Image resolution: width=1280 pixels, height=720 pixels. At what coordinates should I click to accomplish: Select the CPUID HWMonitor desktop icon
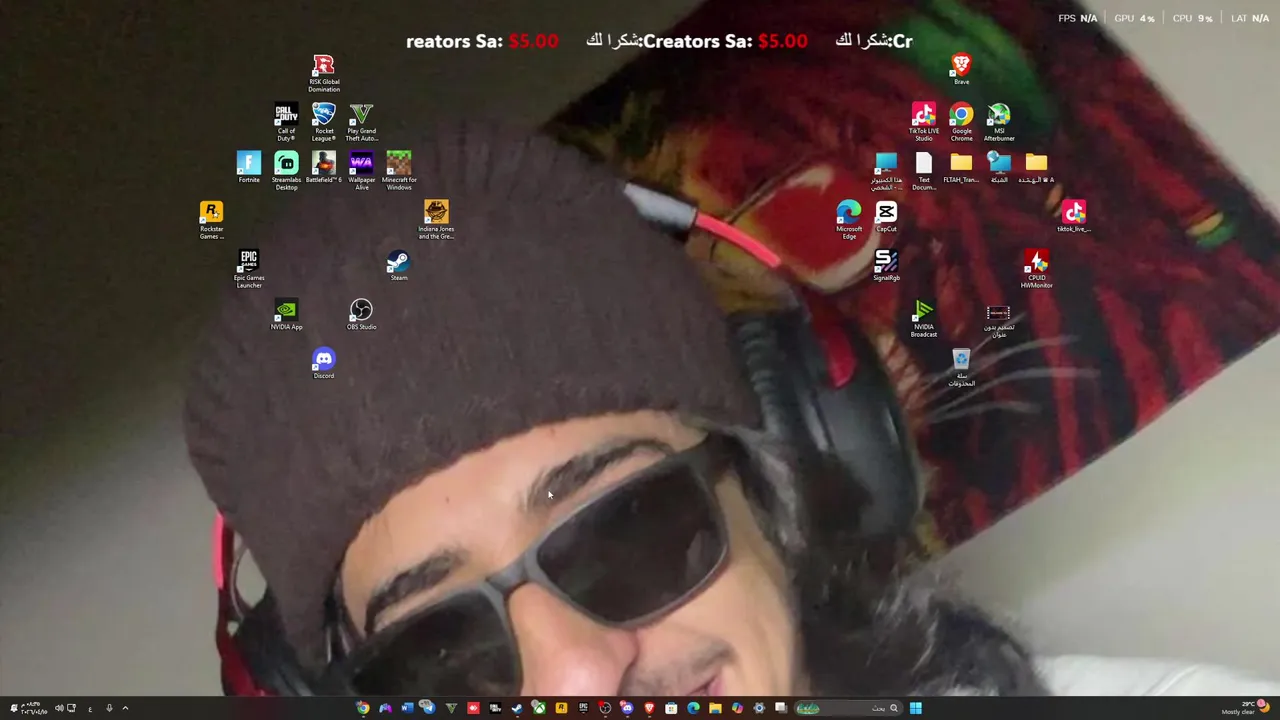click(1036, 269)
